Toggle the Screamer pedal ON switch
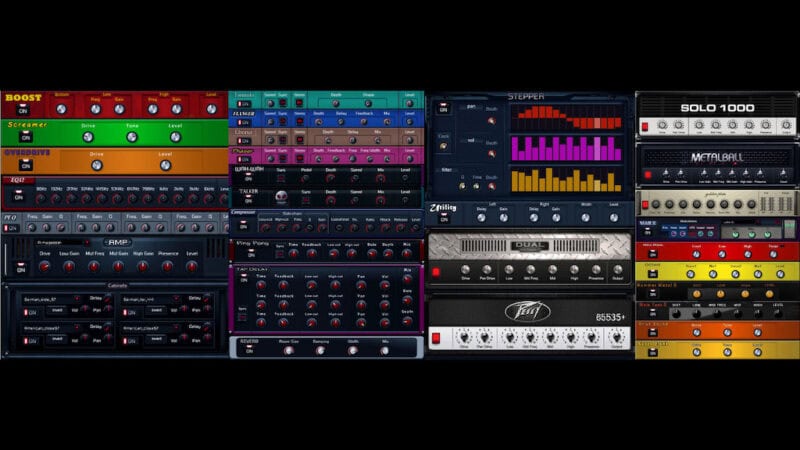The width and height of the screenshot is (800, 450). pos(26,136)
